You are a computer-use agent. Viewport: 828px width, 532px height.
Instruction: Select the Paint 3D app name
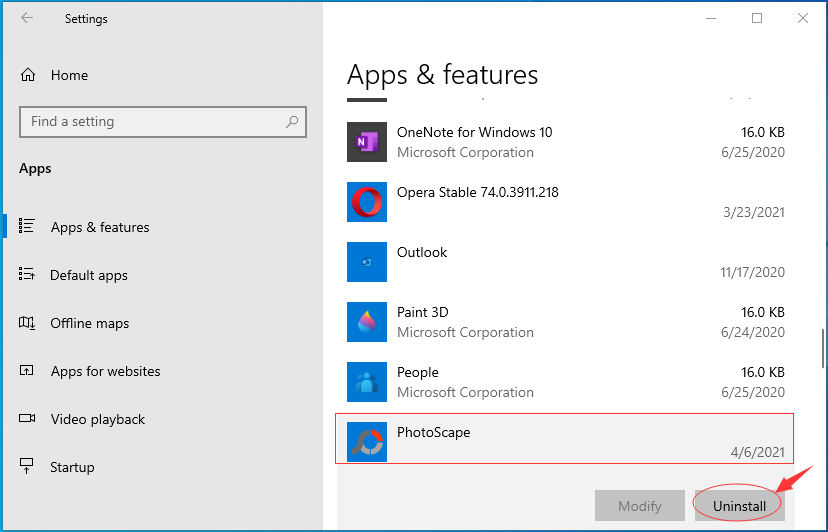pos(422,312)
